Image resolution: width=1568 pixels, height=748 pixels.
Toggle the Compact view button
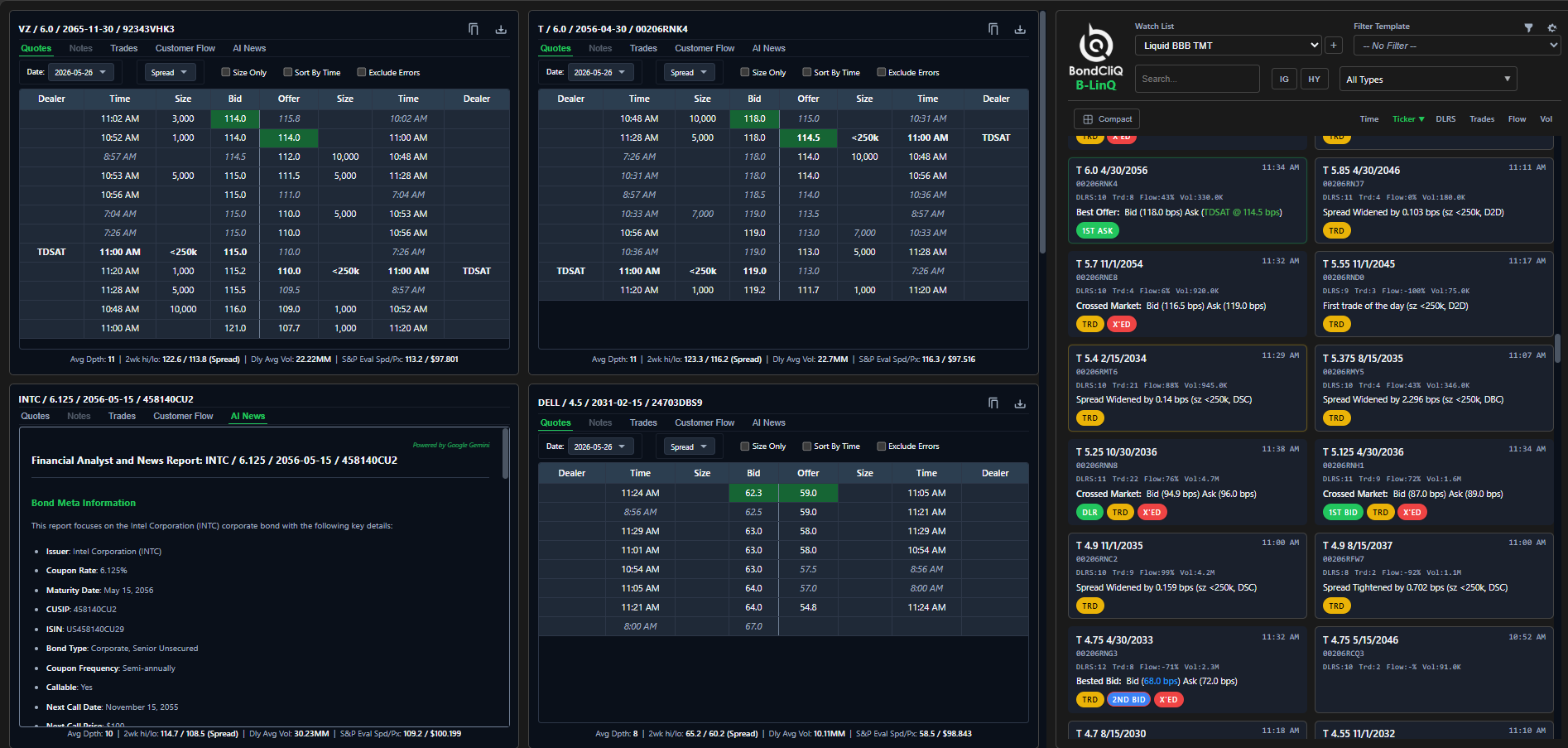coord(1107,119)
